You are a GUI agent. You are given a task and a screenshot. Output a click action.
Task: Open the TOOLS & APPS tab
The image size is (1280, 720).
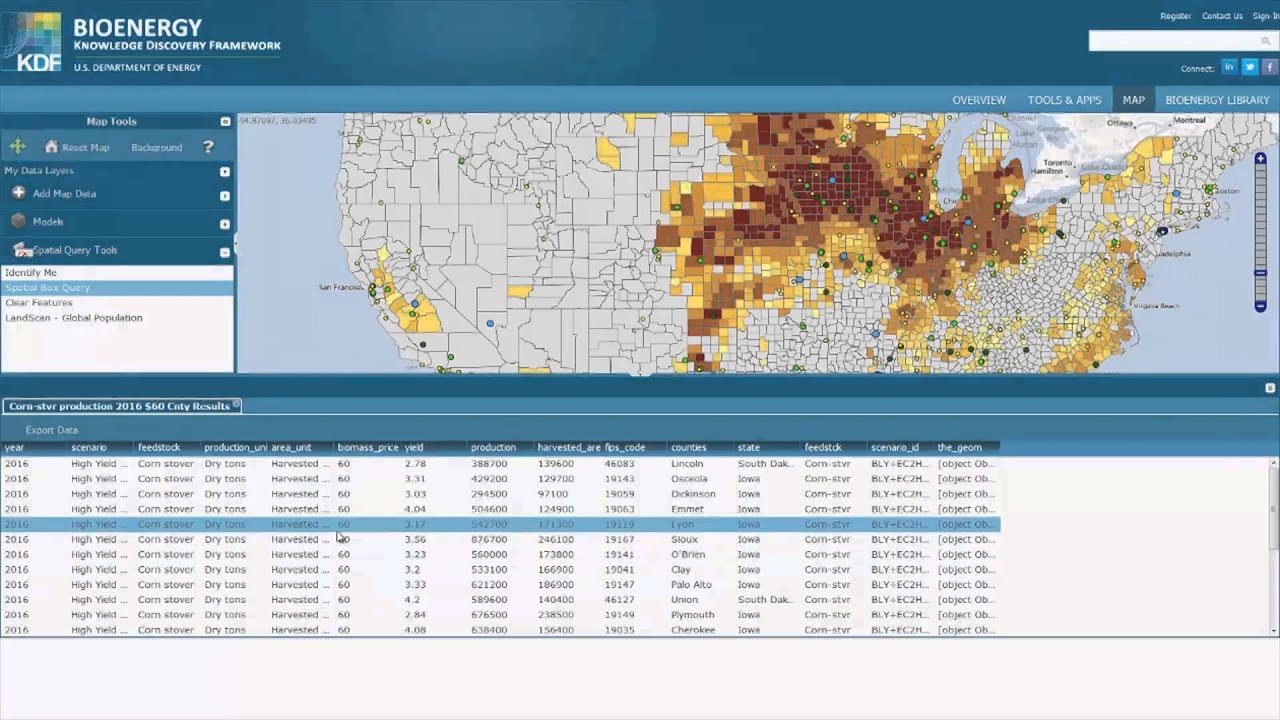click(1064, 100)
